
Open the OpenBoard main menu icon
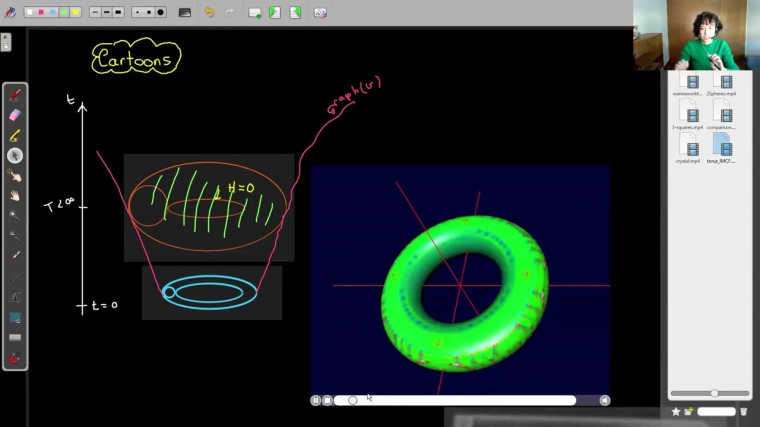pyautogui.click(x=10, y=12)
